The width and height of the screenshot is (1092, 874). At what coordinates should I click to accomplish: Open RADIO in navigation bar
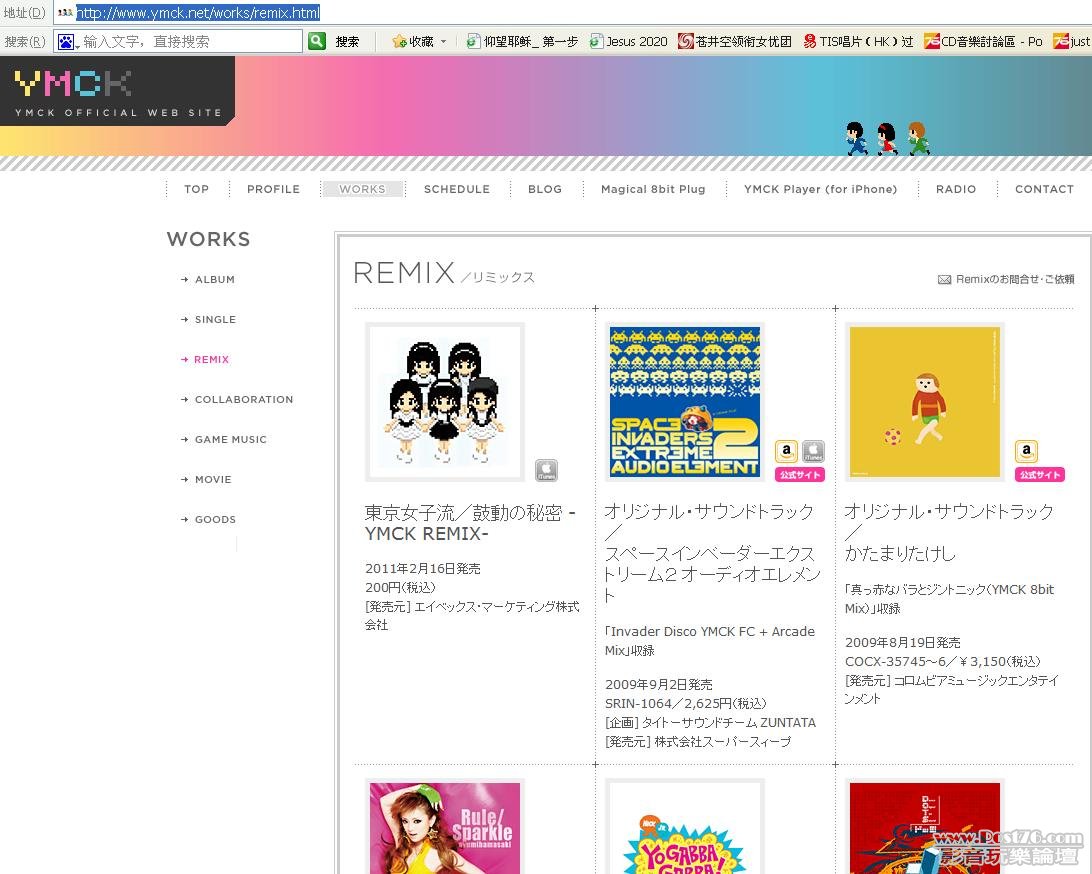(956, 189)
